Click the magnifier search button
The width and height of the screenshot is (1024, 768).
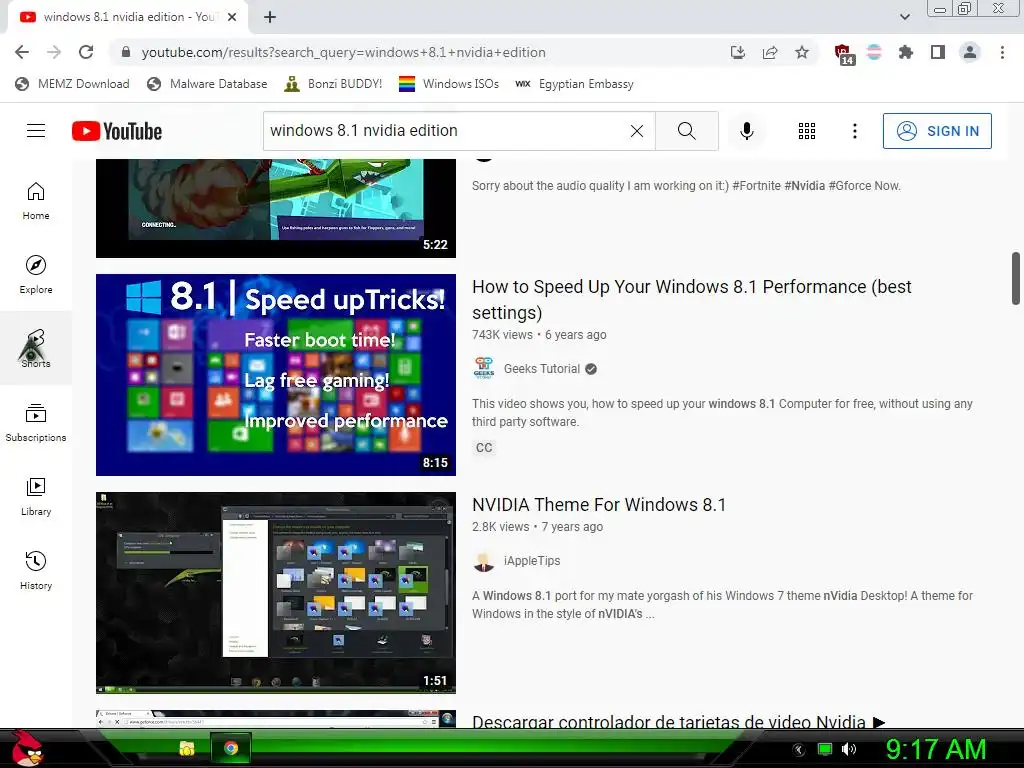[x=686, y=131]
